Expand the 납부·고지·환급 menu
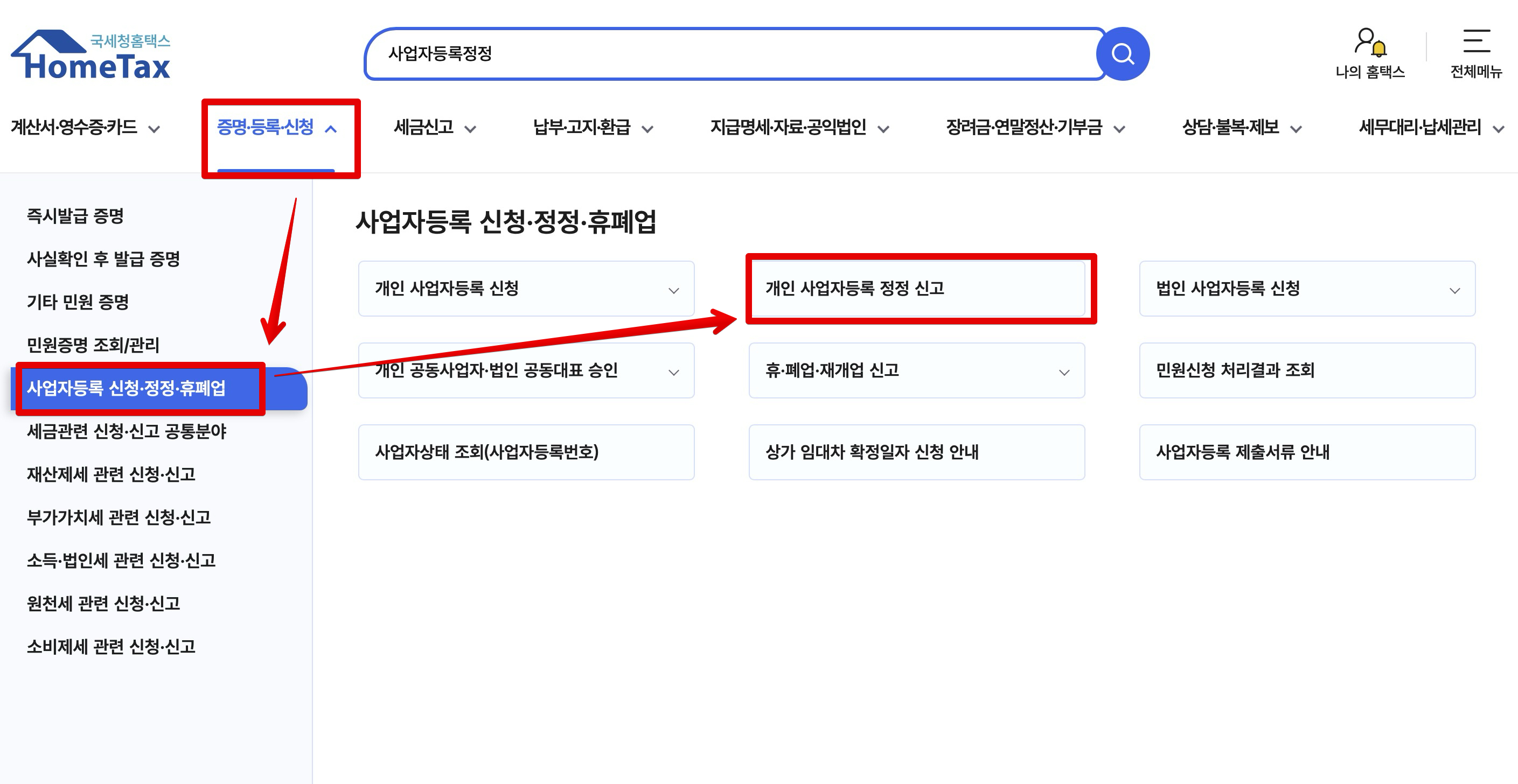Viewport: 1518px width, 784px height. coord(592,128)
